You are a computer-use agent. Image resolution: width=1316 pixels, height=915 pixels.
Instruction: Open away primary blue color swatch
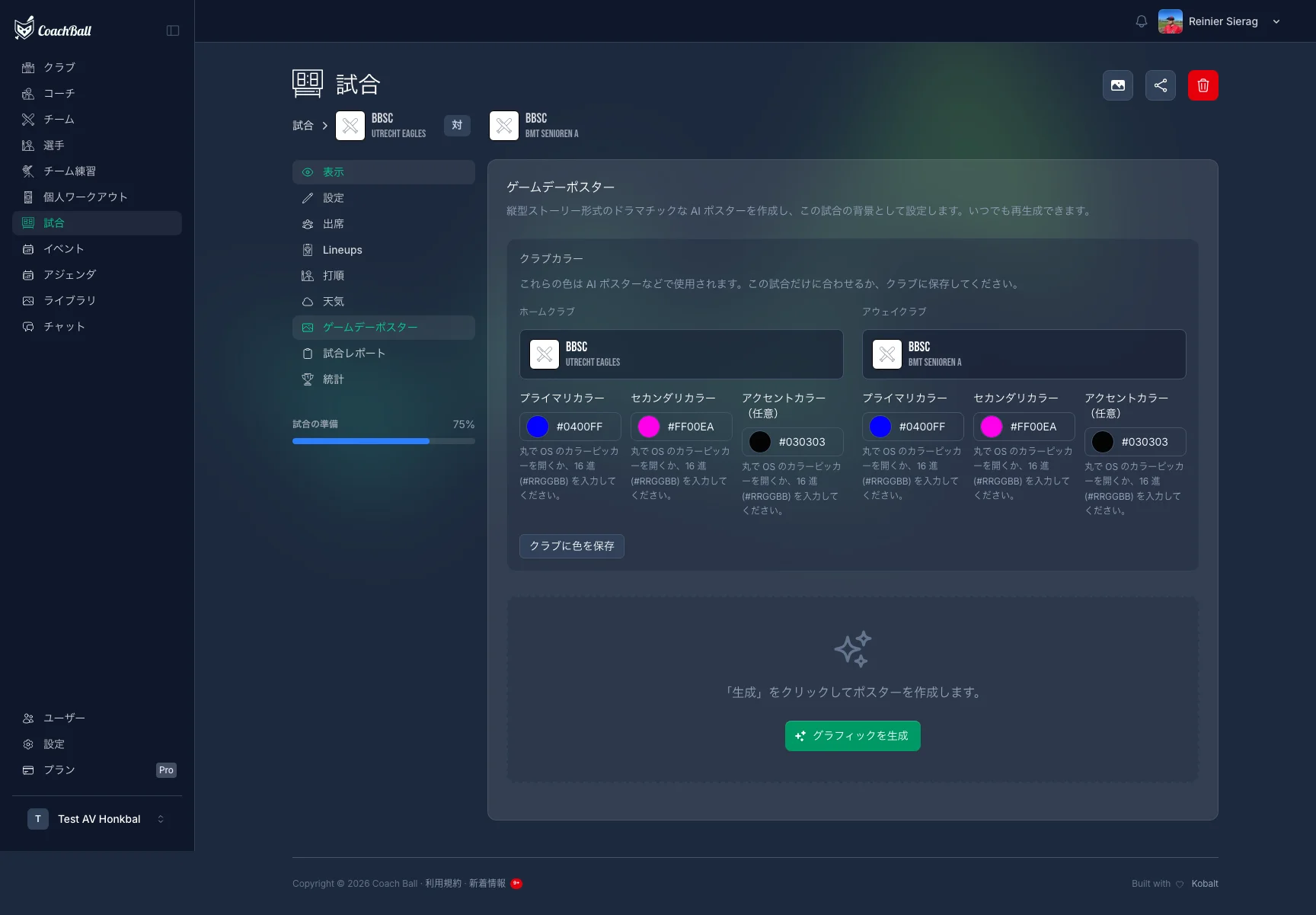(x=880, y=427)
